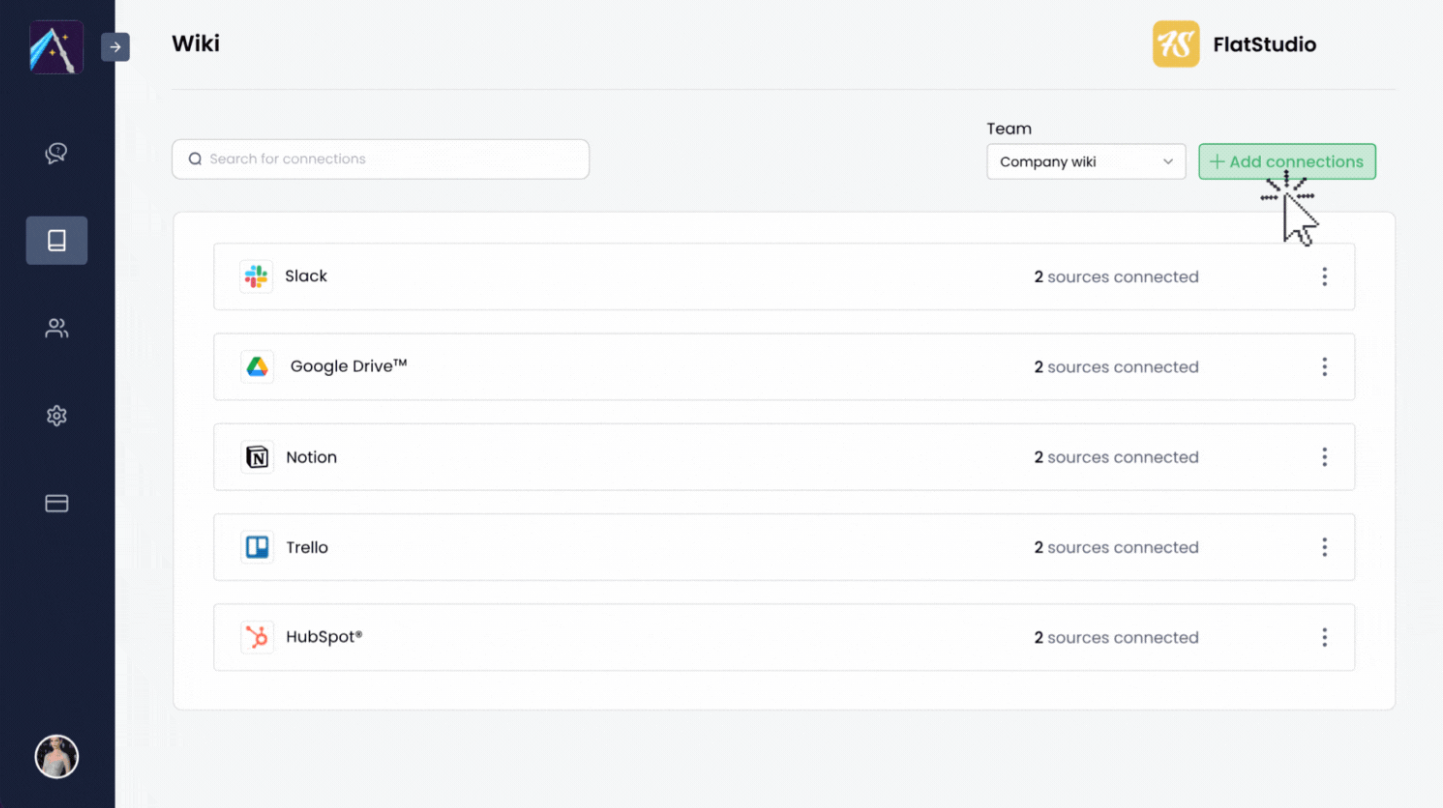Click the Google Drive logo icon
The height and width of the screenshot is (808, 1443).
(257, 367)
